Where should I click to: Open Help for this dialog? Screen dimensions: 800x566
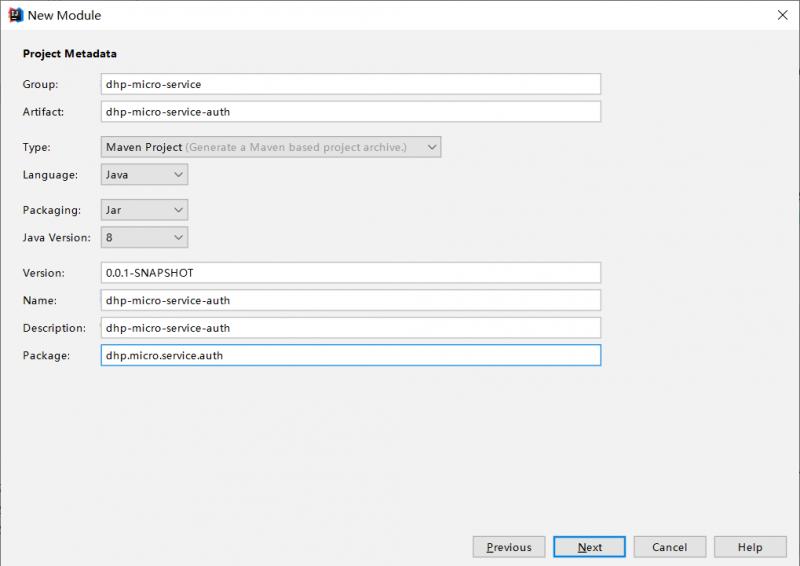click(x=750, y=547)
